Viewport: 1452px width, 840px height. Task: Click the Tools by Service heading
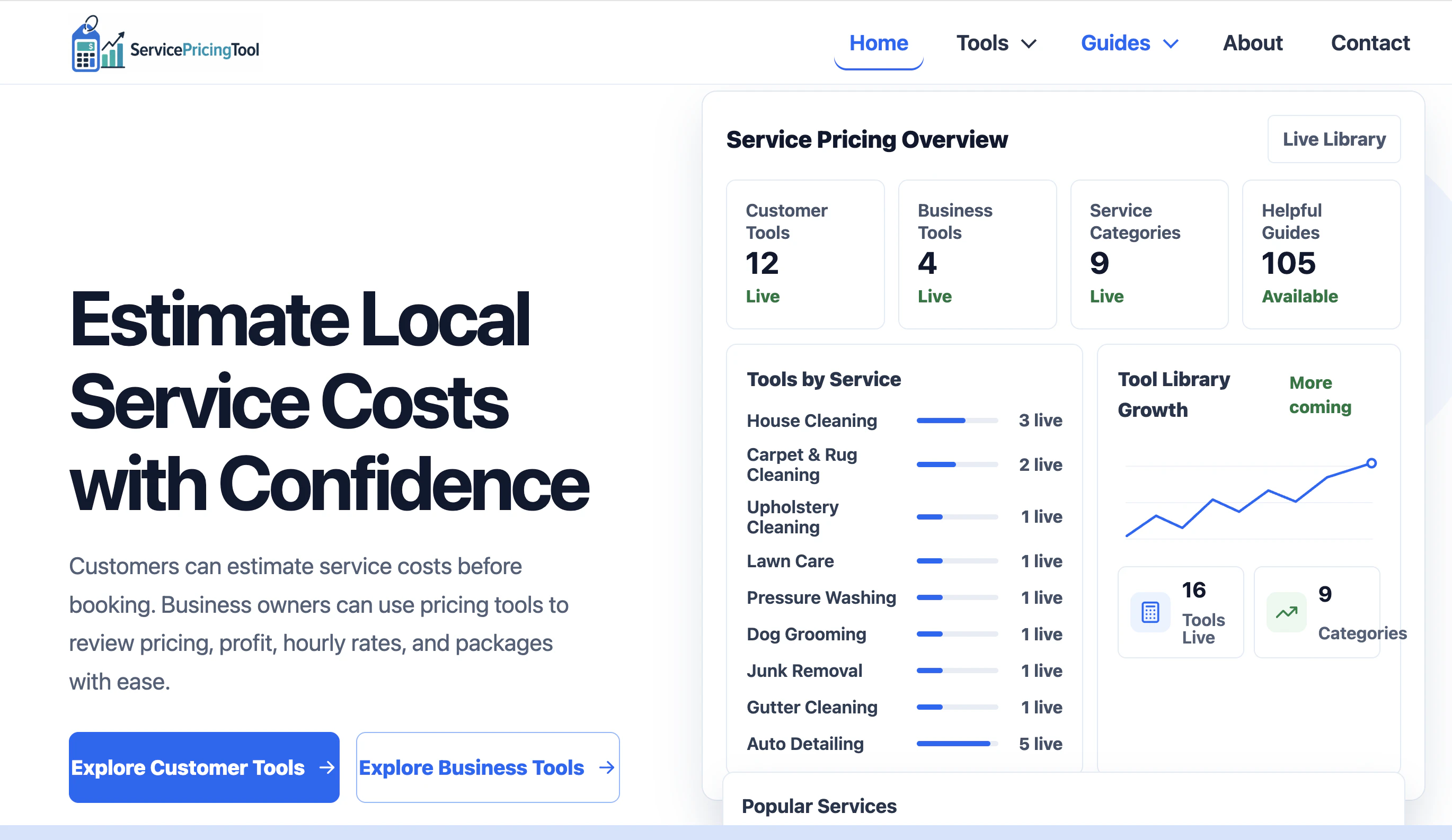(x=824, y=379)
